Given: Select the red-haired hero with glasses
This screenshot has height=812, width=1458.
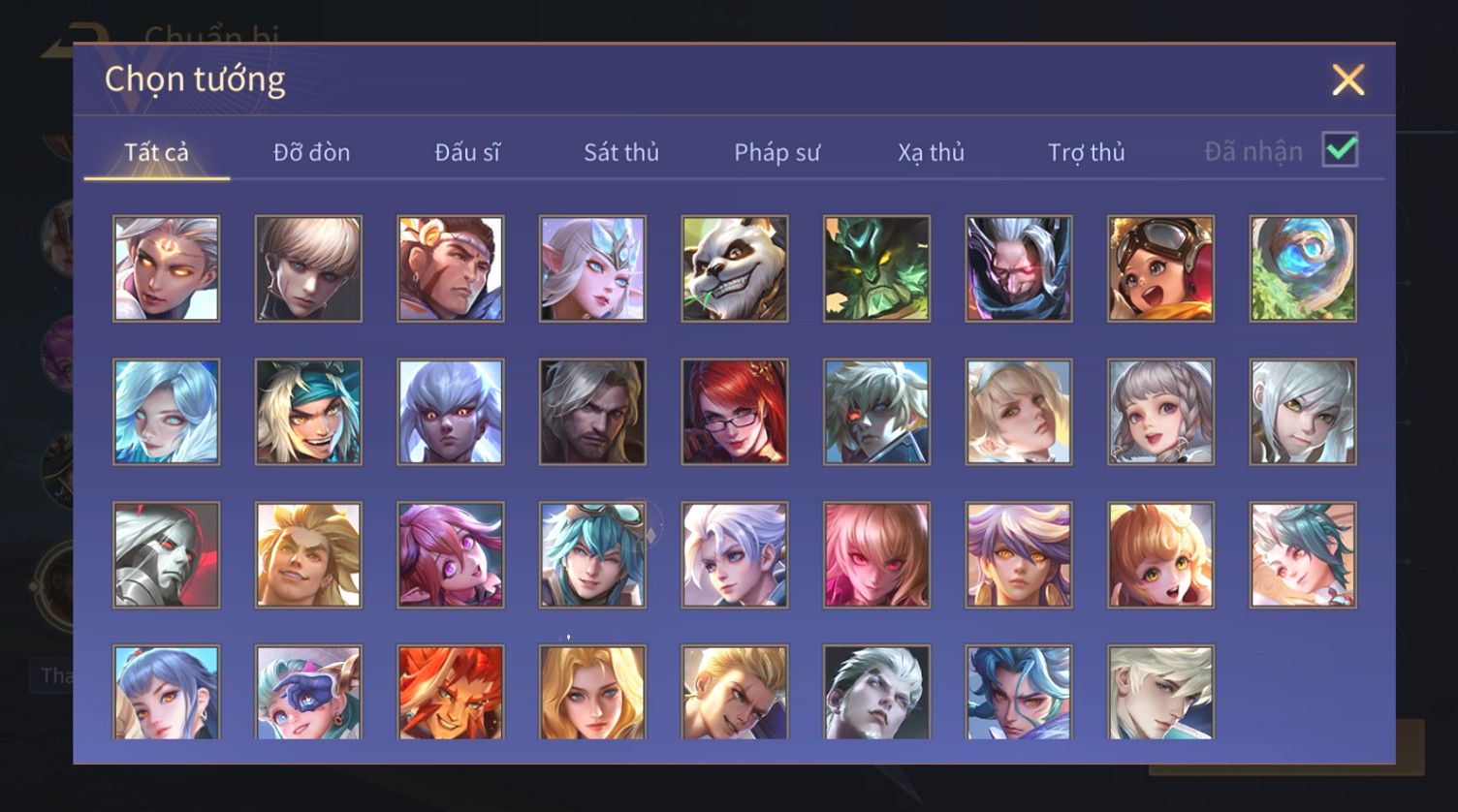Looking at the screenshot, I should 735,412.
